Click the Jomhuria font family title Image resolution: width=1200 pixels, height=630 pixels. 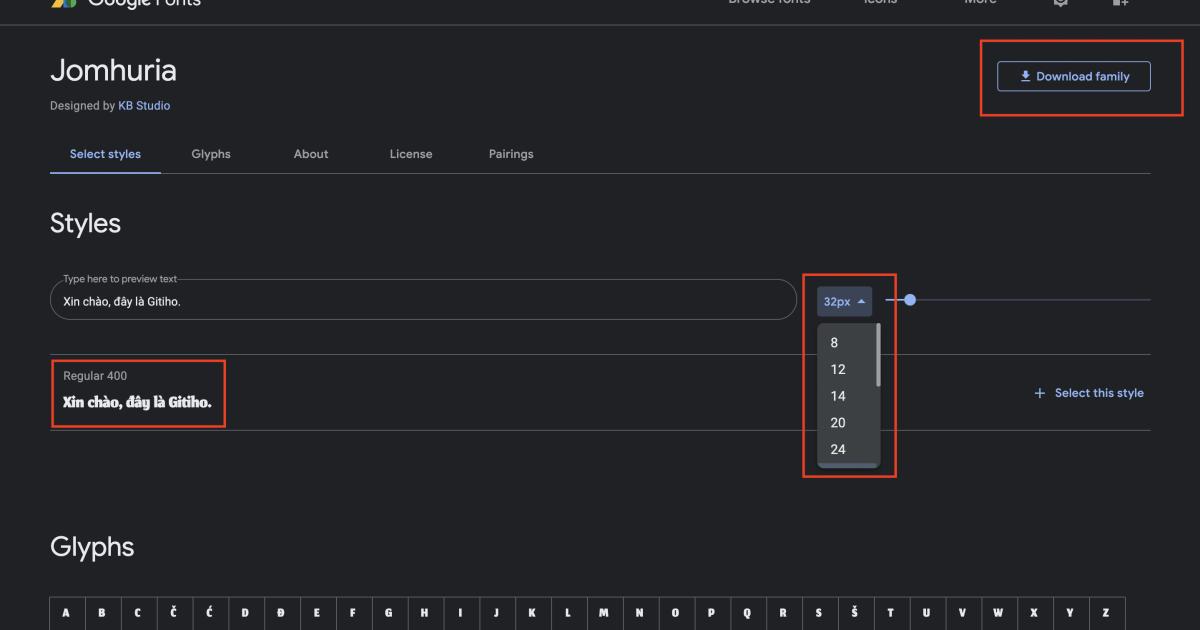tap(113, 70)
